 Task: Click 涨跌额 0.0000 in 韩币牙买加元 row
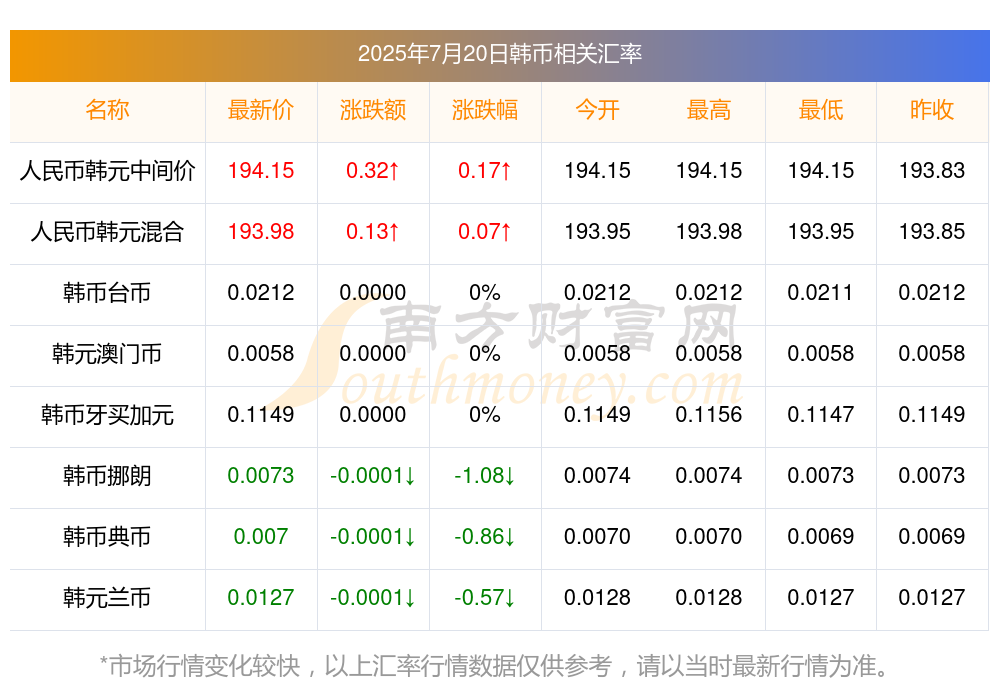pyautogui.click(x=373, y=415)
